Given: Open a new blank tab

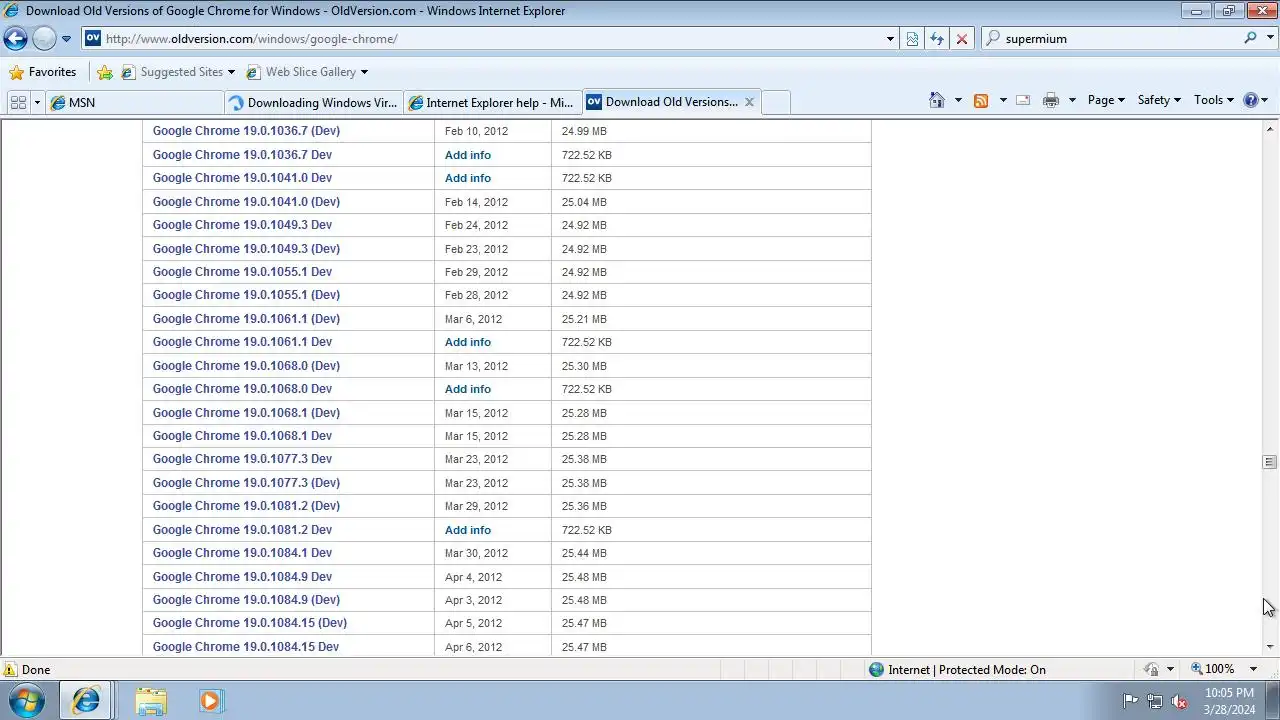Looking at the screenshot, I should (776, 102).
